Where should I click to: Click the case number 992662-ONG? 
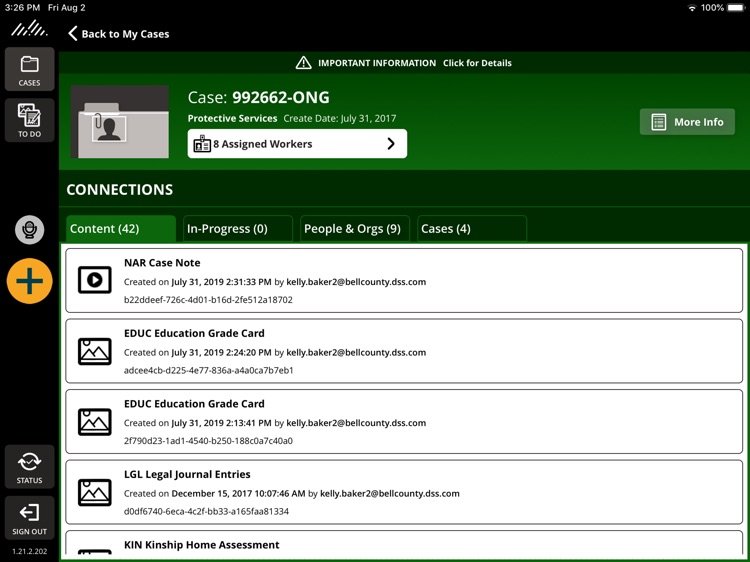[x=281, y=98]
